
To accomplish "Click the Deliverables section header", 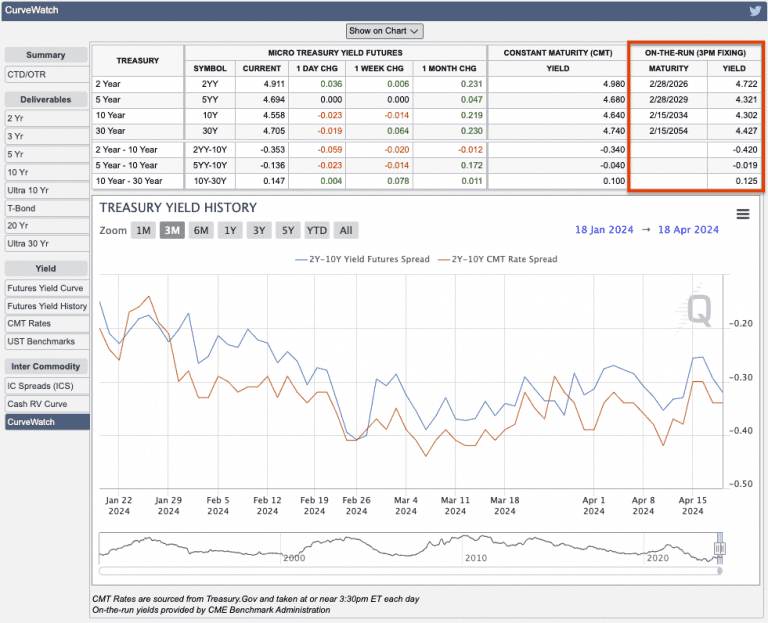I will (x=46, y=99).
